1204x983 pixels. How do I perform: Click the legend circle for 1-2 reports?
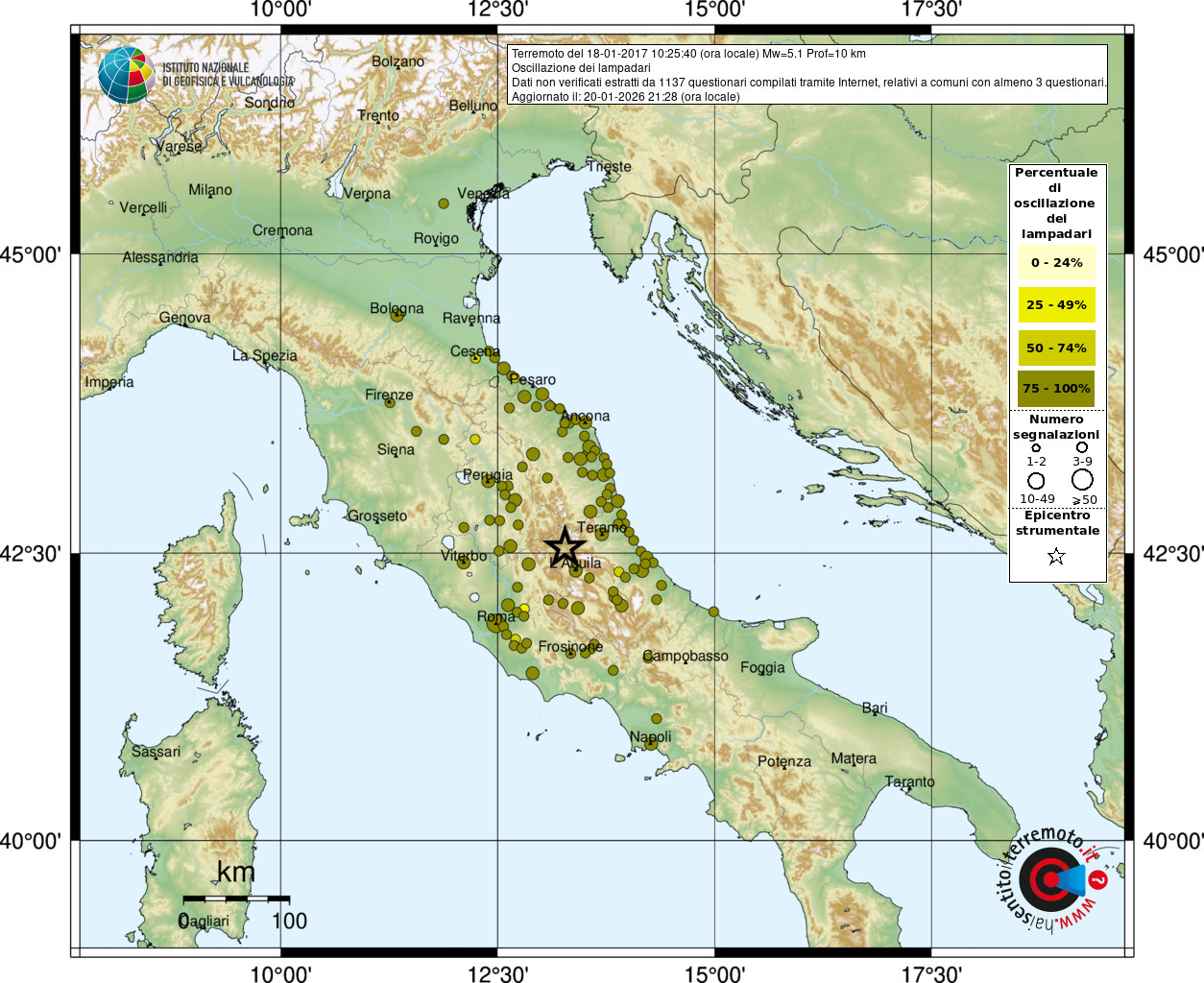(1036, 448)
